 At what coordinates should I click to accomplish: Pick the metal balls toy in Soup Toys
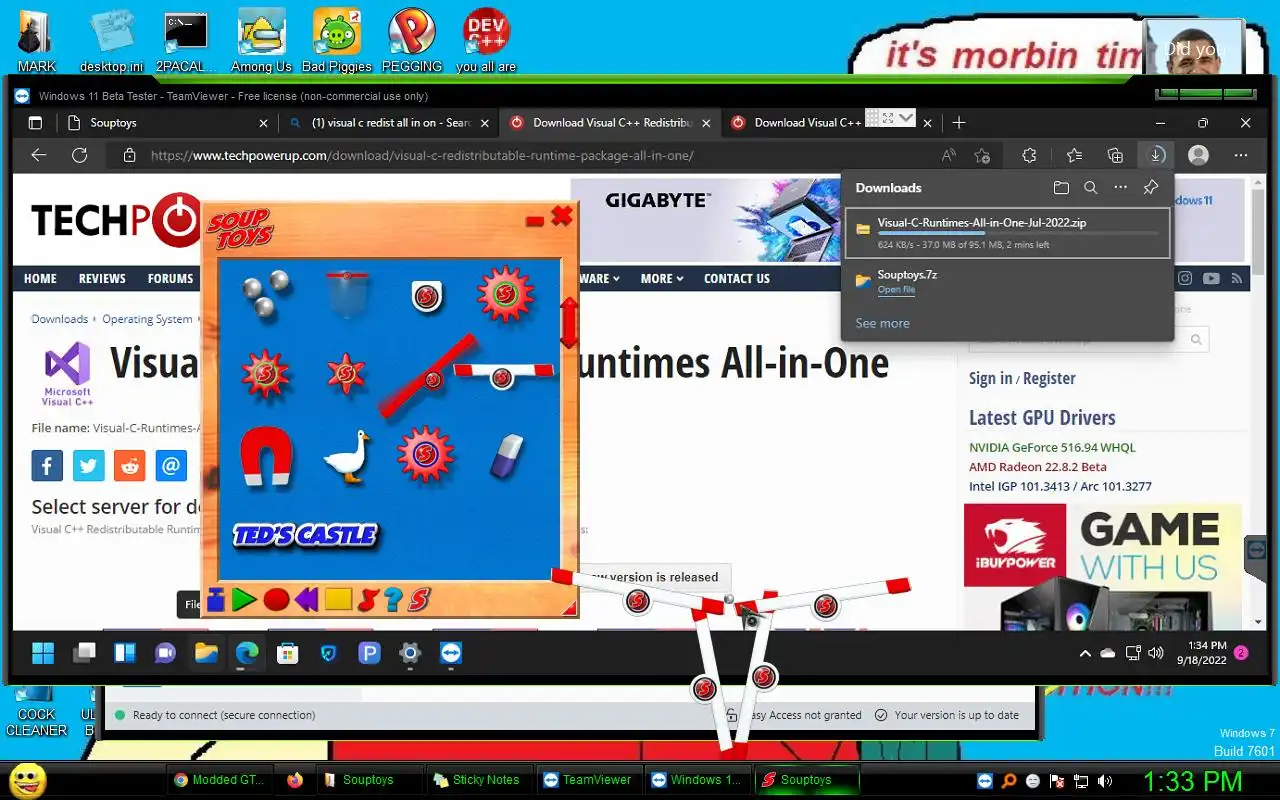point(266,293)
